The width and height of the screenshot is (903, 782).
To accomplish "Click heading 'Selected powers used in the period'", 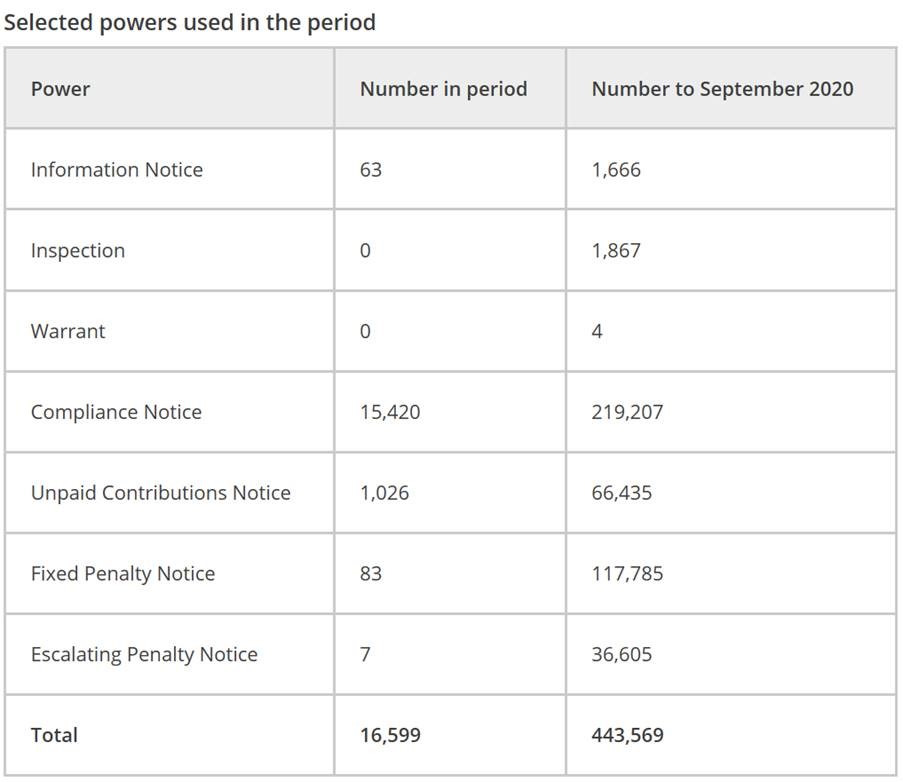I will [189, 22].
